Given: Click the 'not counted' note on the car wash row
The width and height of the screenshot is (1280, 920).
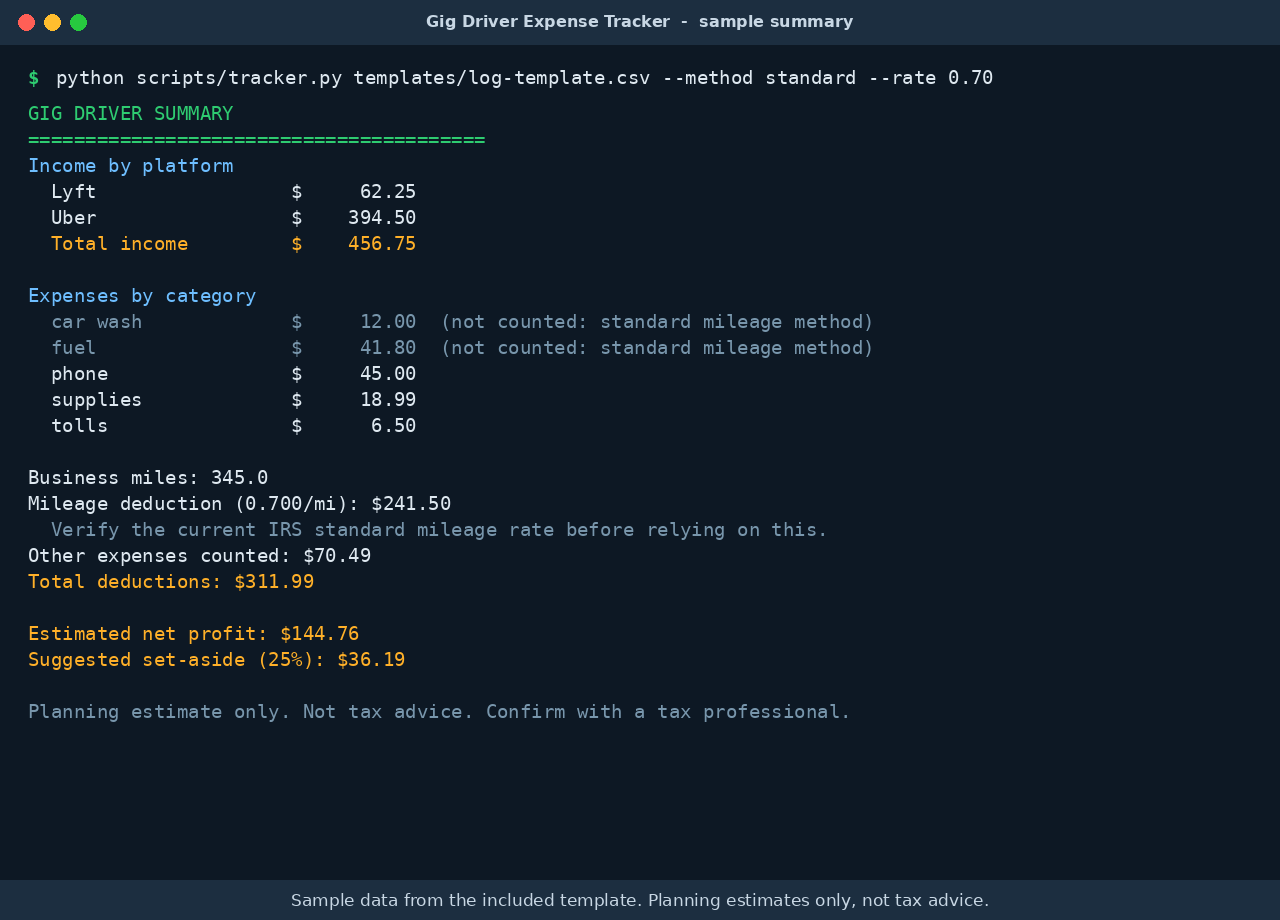Looking at the screenshot, I should [657, 322].
